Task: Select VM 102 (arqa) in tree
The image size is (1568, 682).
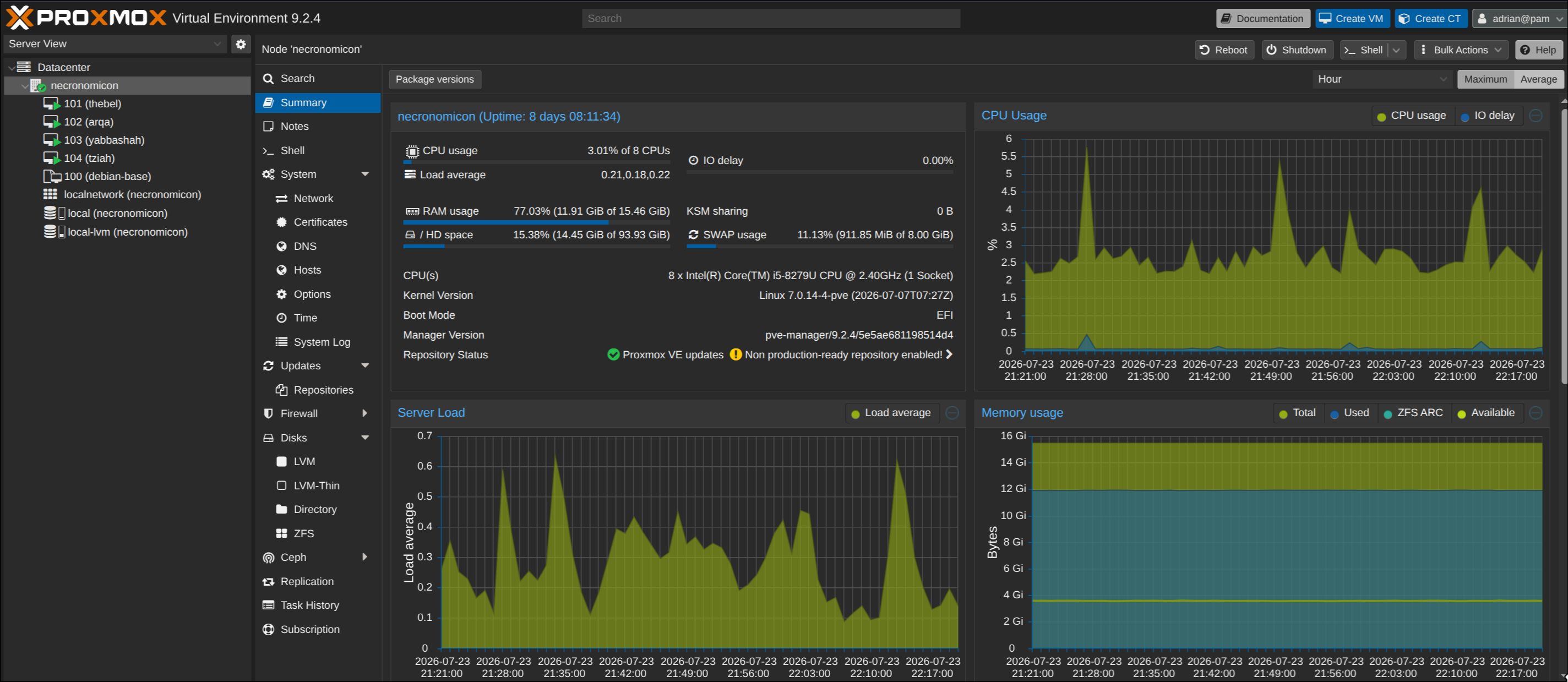Action: point(89,122)
